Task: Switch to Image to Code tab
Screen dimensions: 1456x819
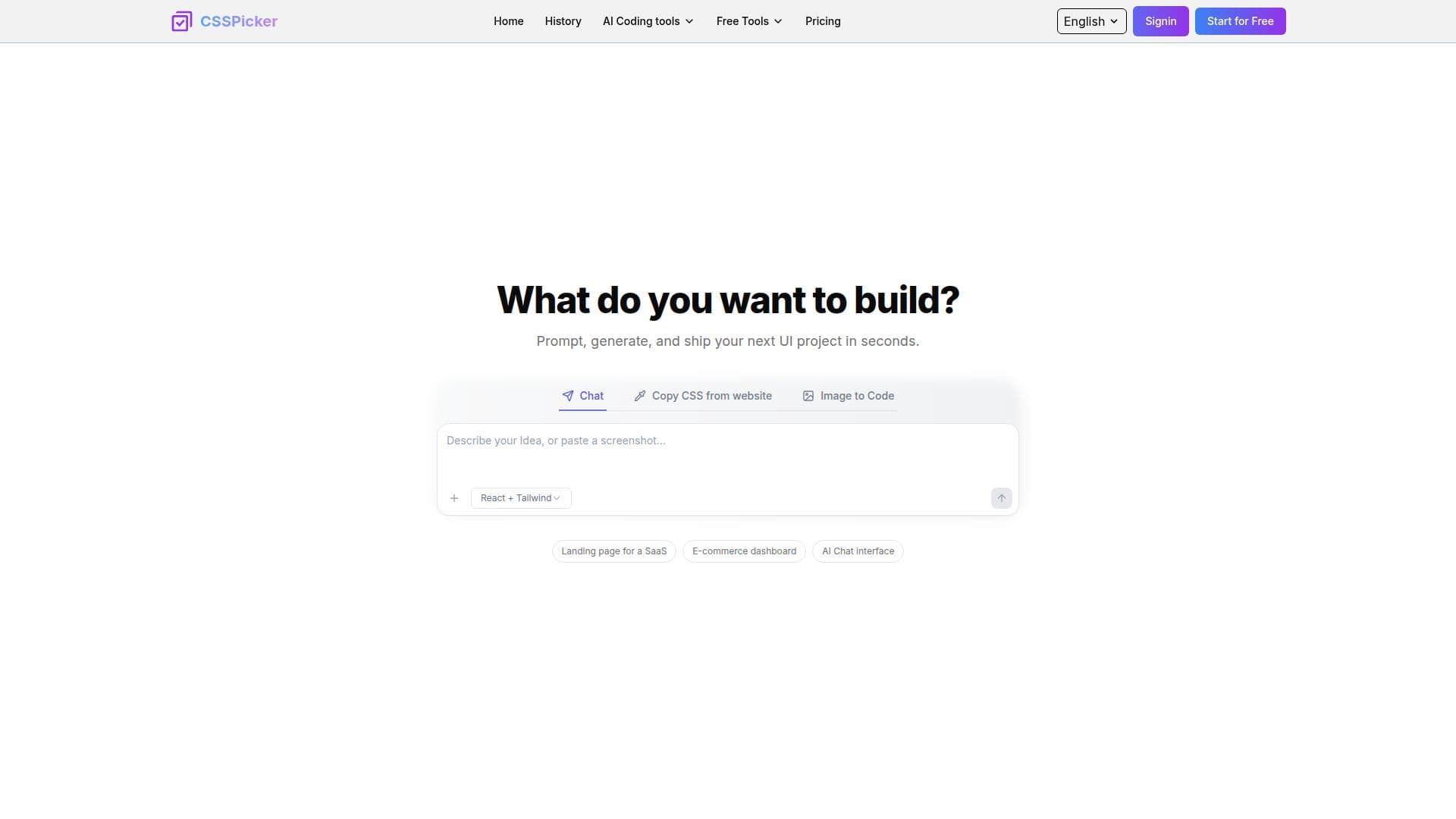Action: (x=849, y=396)
